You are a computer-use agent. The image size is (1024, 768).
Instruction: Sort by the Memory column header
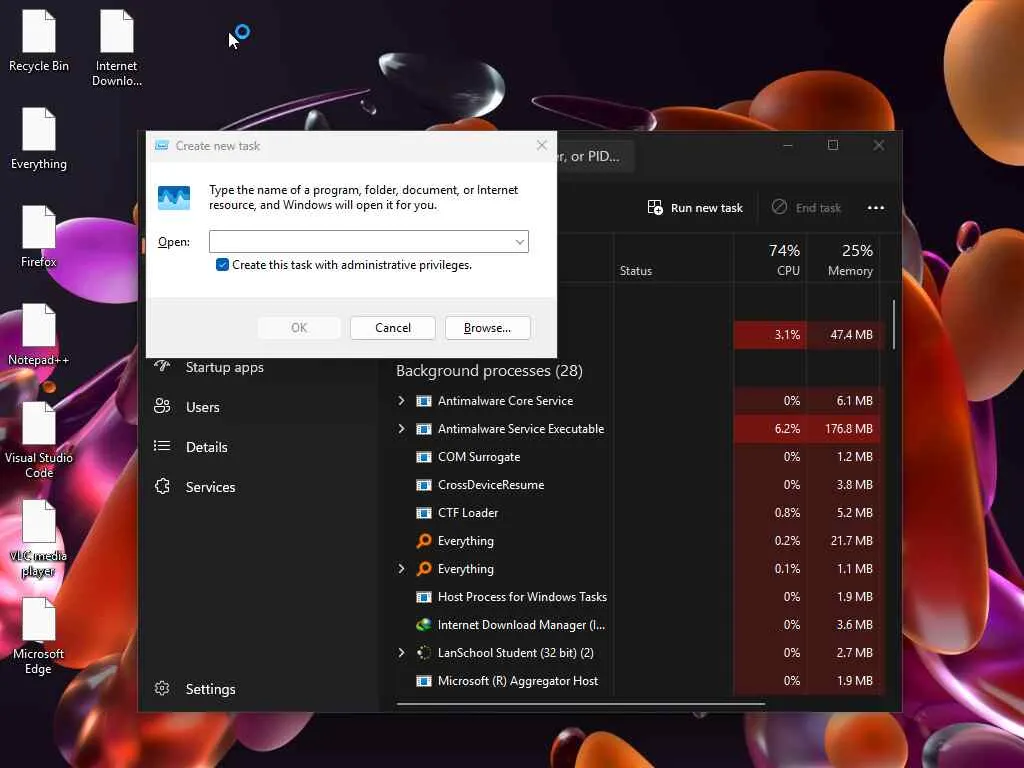[x=842, y=259]
